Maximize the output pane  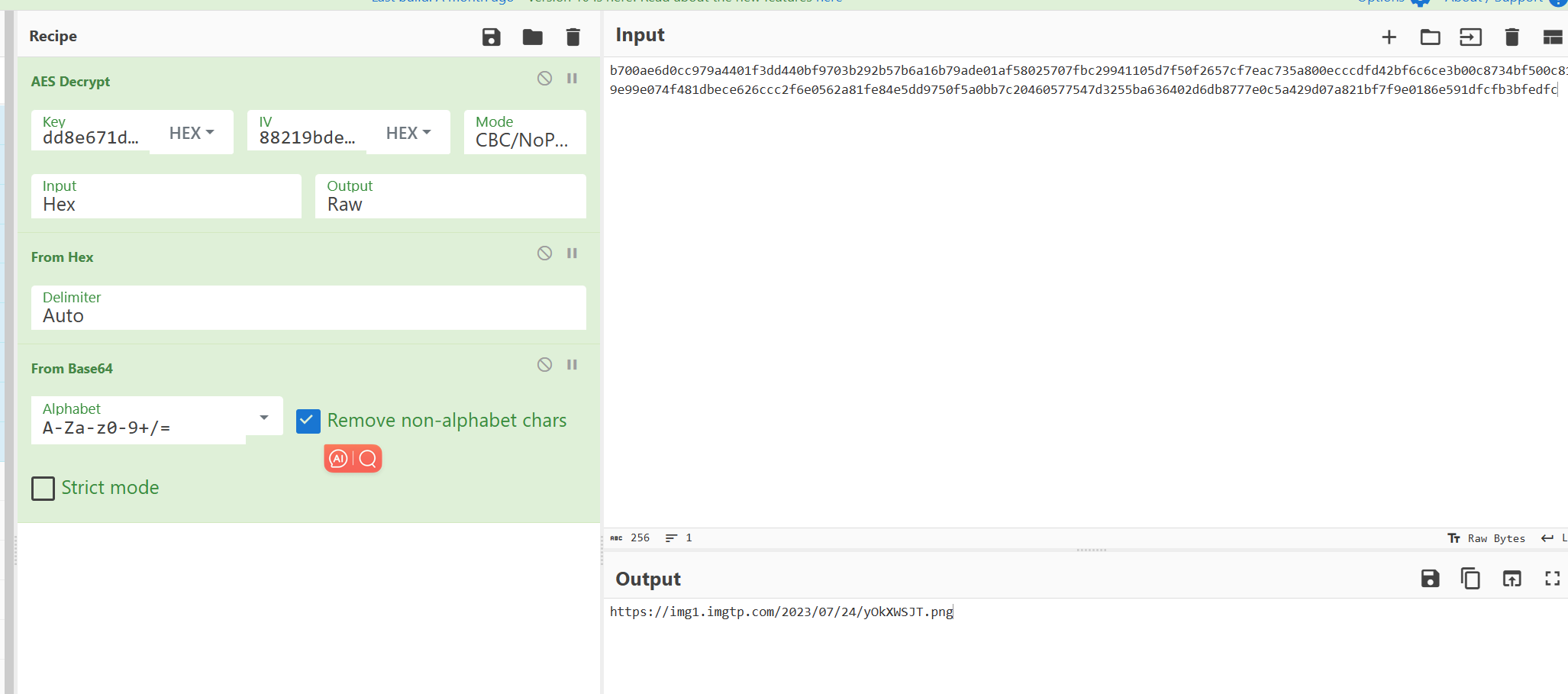click(1552, 579)
